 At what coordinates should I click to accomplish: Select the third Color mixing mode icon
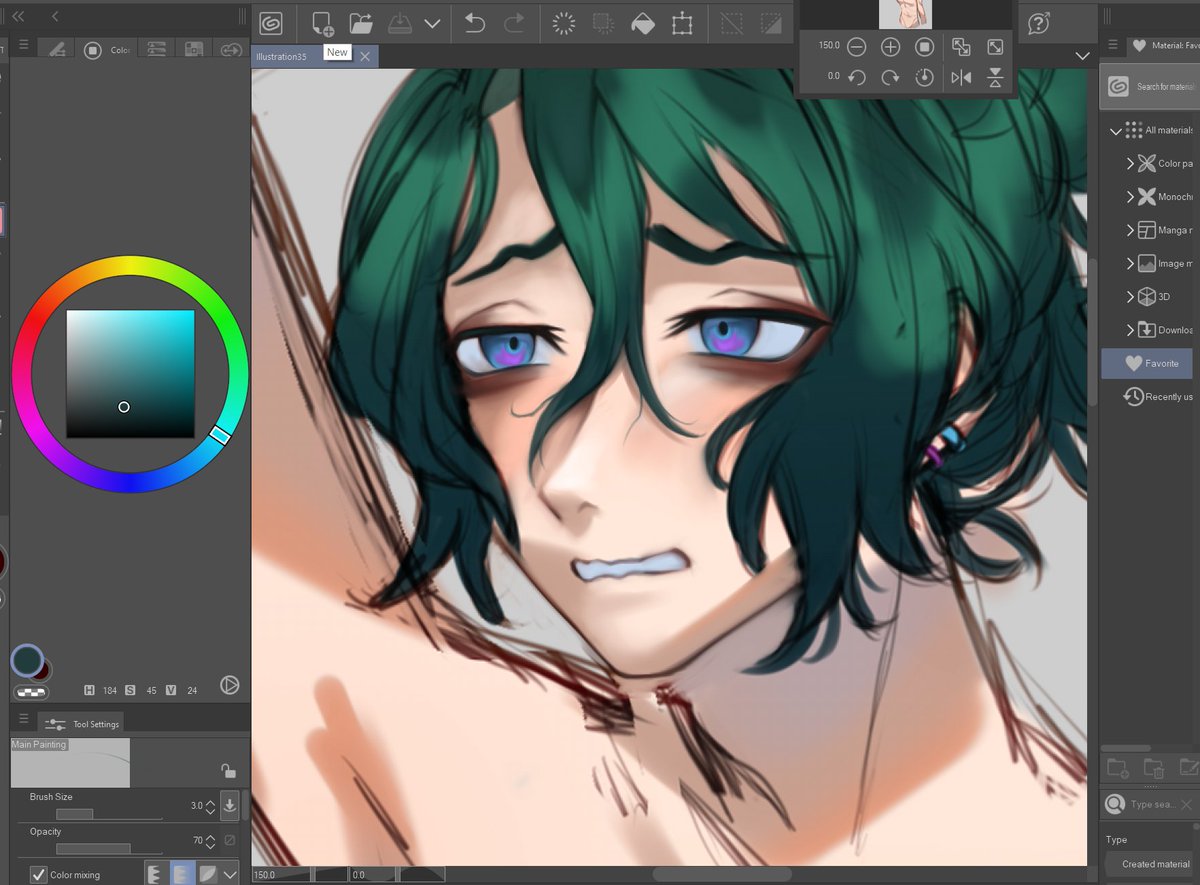click(x=207, y=874)
